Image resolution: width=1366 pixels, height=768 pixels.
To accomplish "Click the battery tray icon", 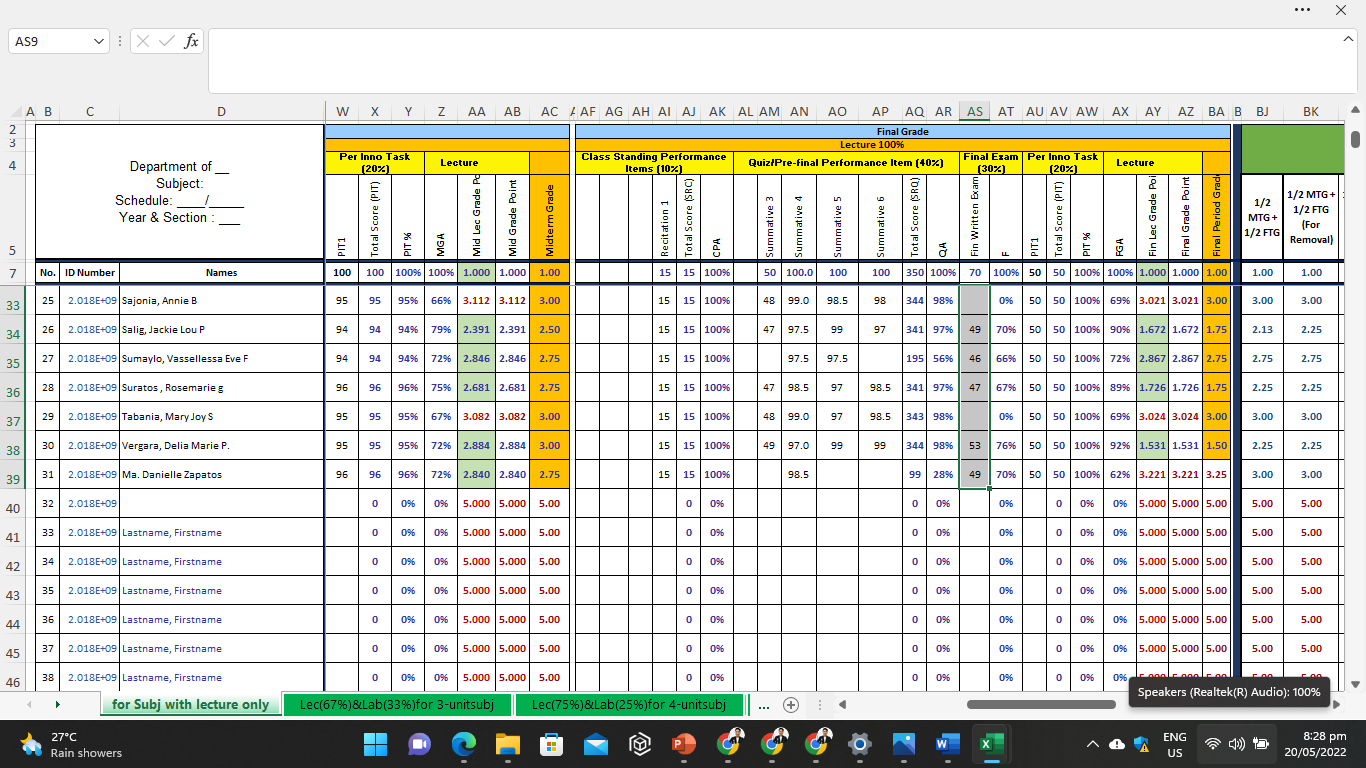I will tap(1261, 744).
